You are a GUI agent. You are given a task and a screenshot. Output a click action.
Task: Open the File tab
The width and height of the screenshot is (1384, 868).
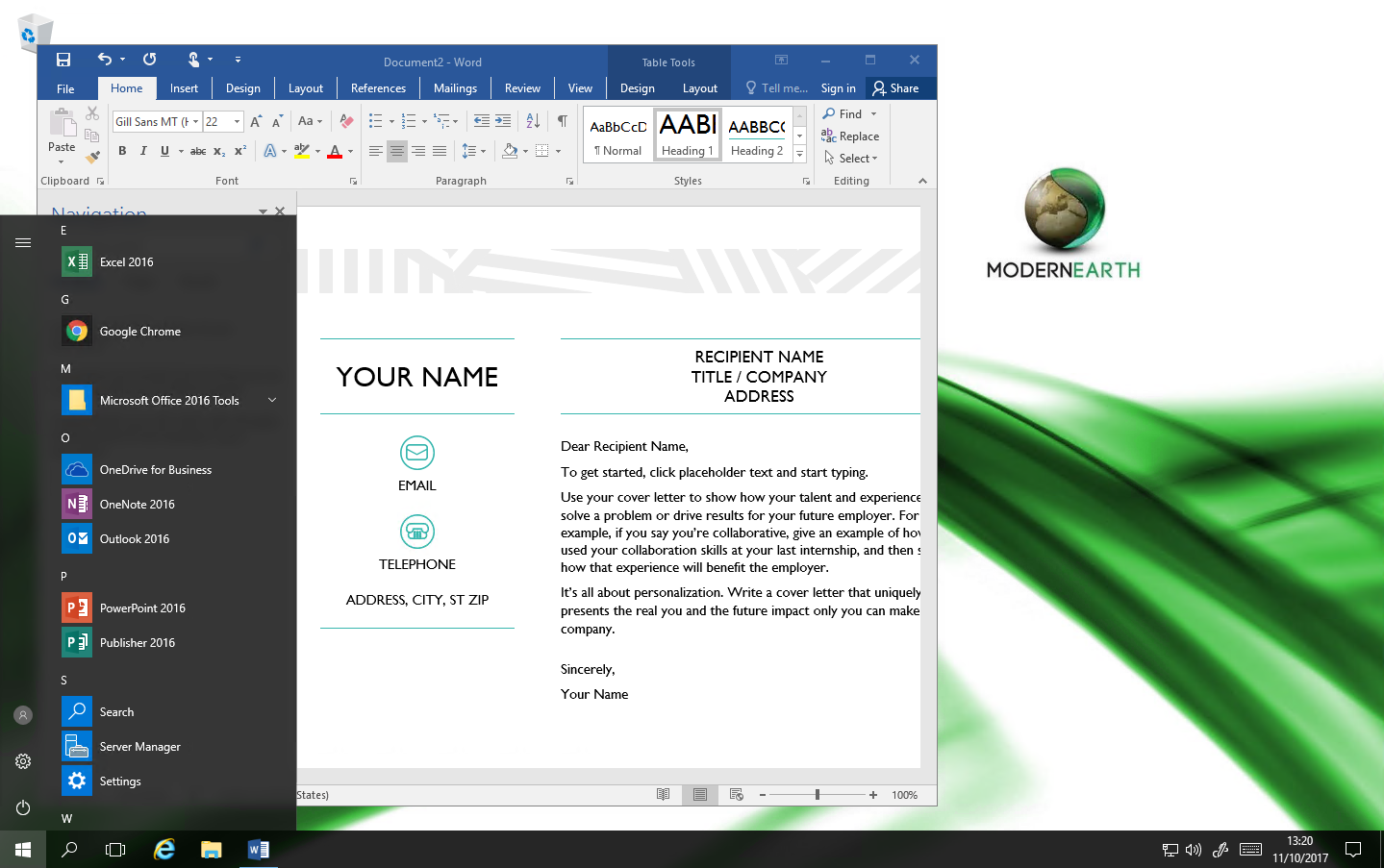point(65,88)
